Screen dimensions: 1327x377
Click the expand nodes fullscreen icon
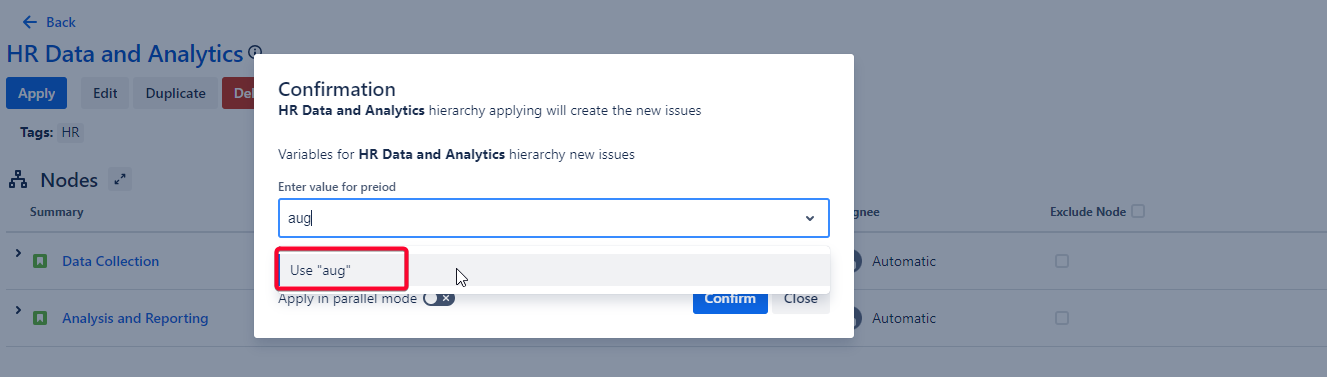[x=120, y=180]
